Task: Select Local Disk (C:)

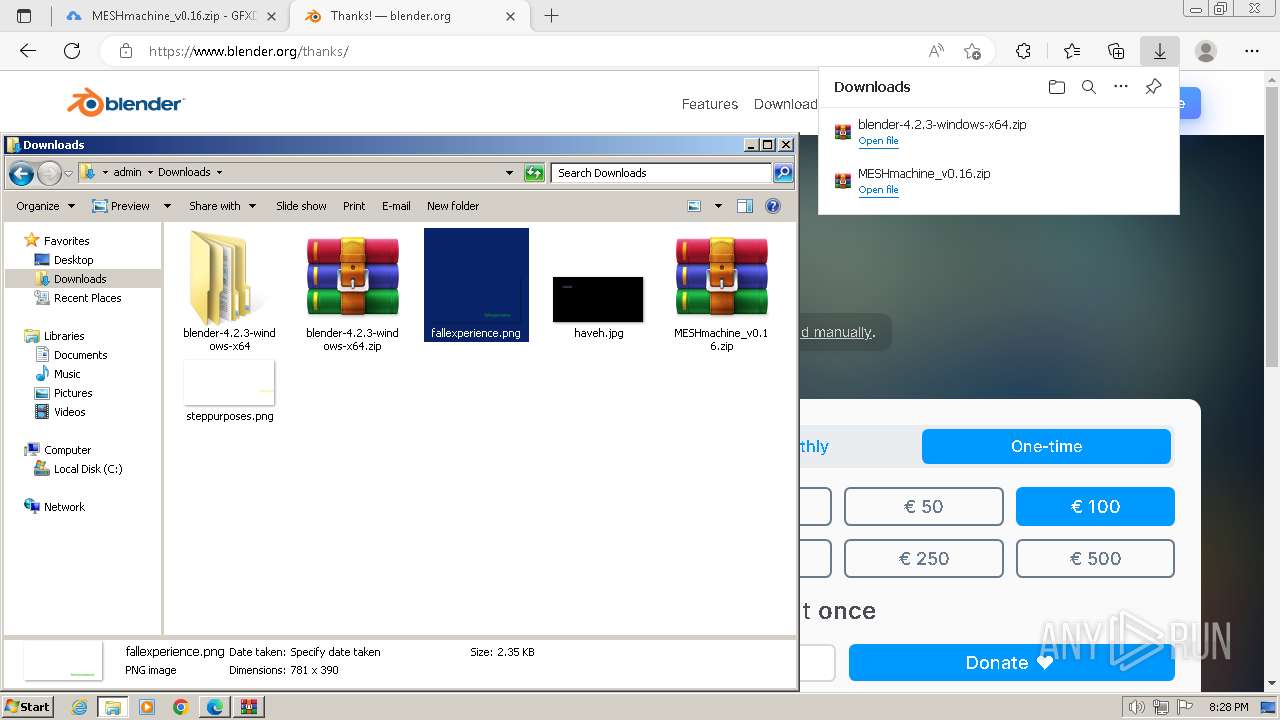Action: [x=88, y=469]
